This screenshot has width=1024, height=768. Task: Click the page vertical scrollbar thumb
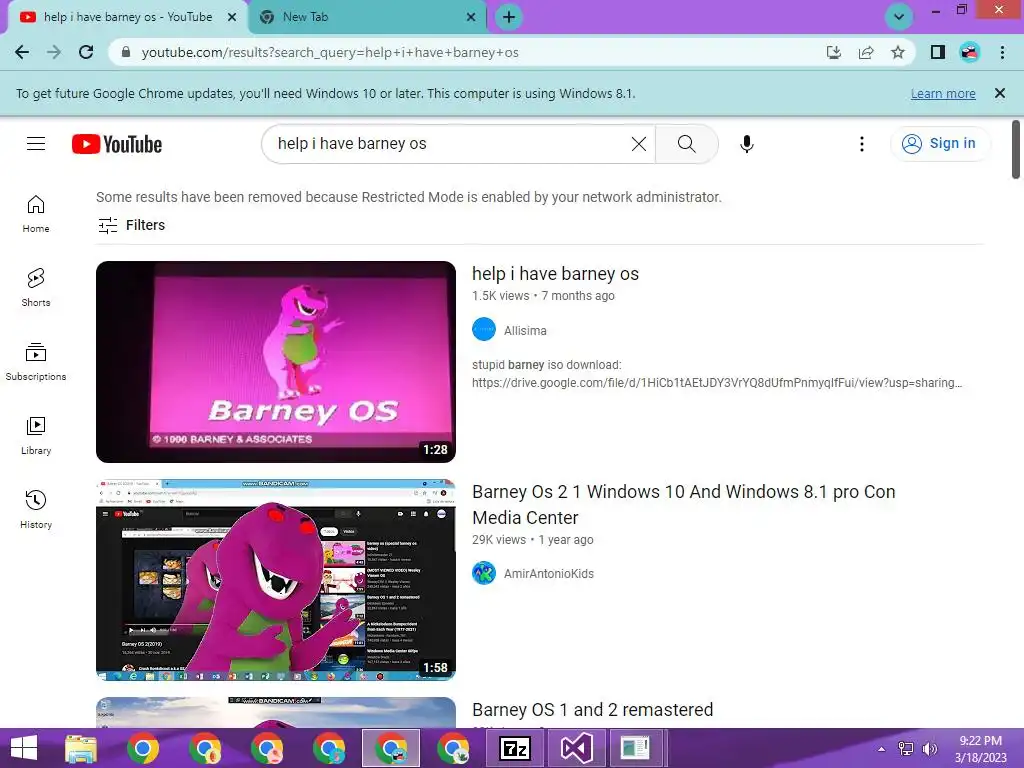(x=1016, y=150)
